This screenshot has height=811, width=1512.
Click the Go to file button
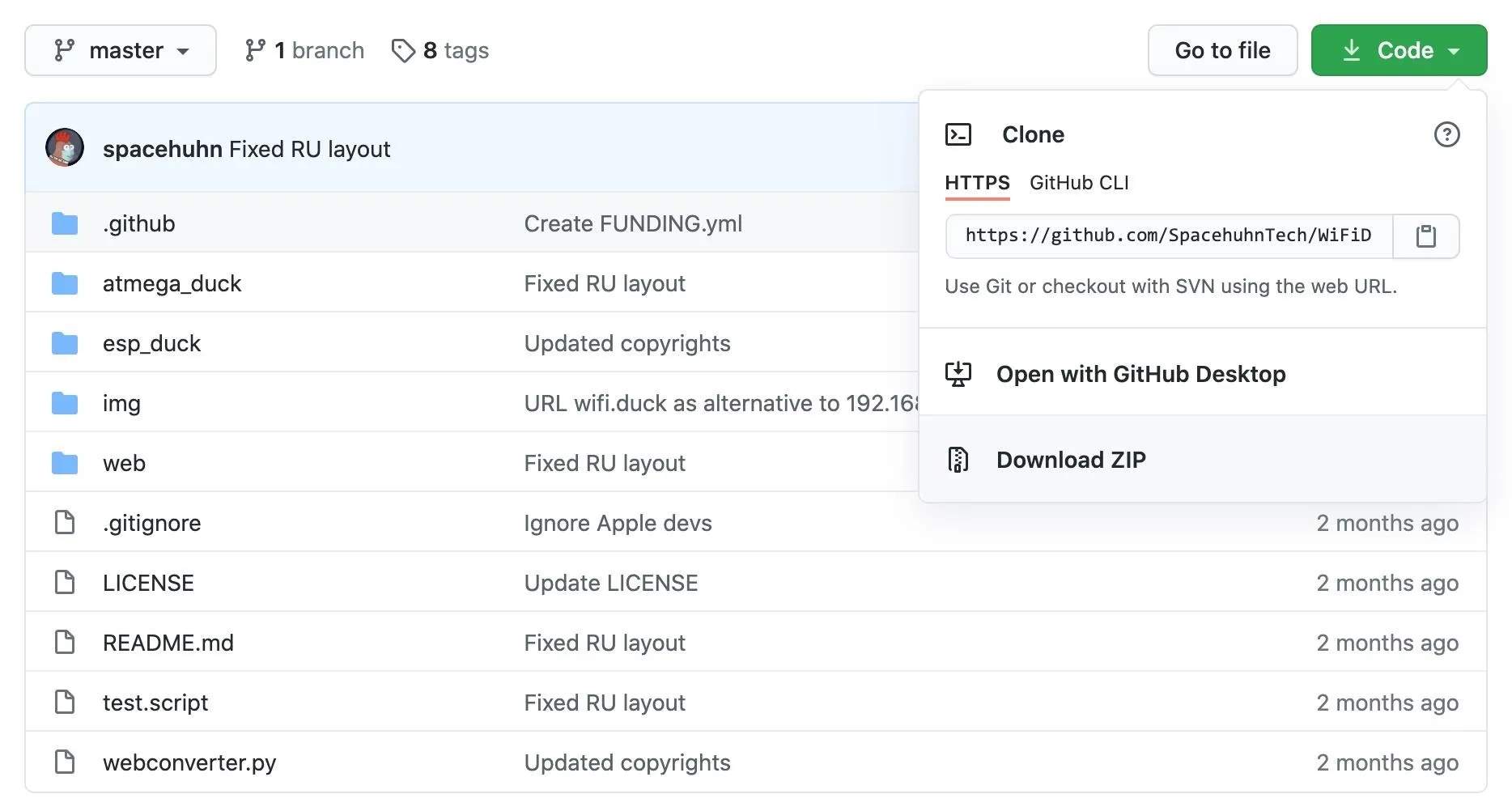pos(1222,50)
